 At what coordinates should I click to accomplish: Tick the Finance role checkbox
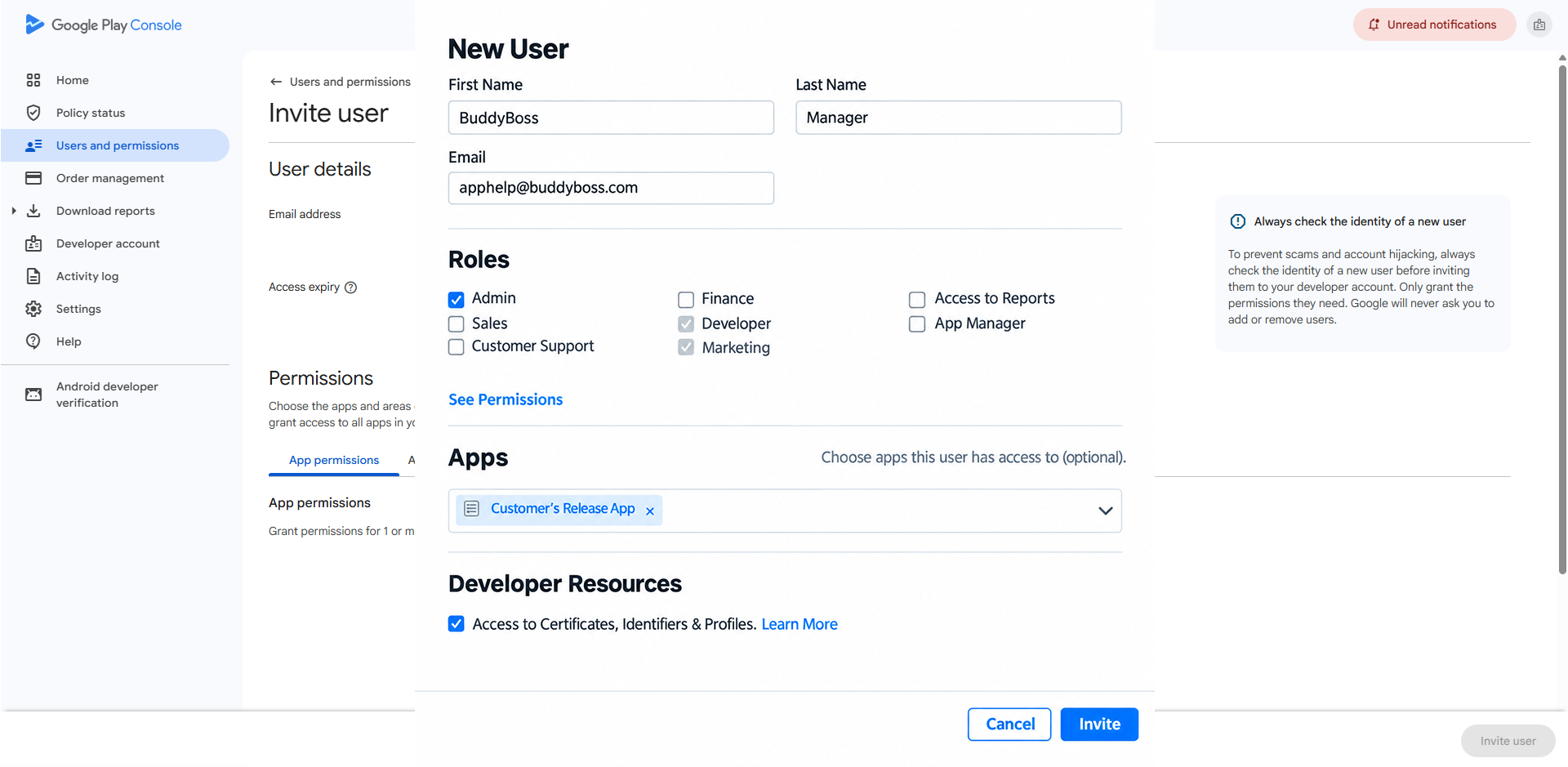click(686, 300)
